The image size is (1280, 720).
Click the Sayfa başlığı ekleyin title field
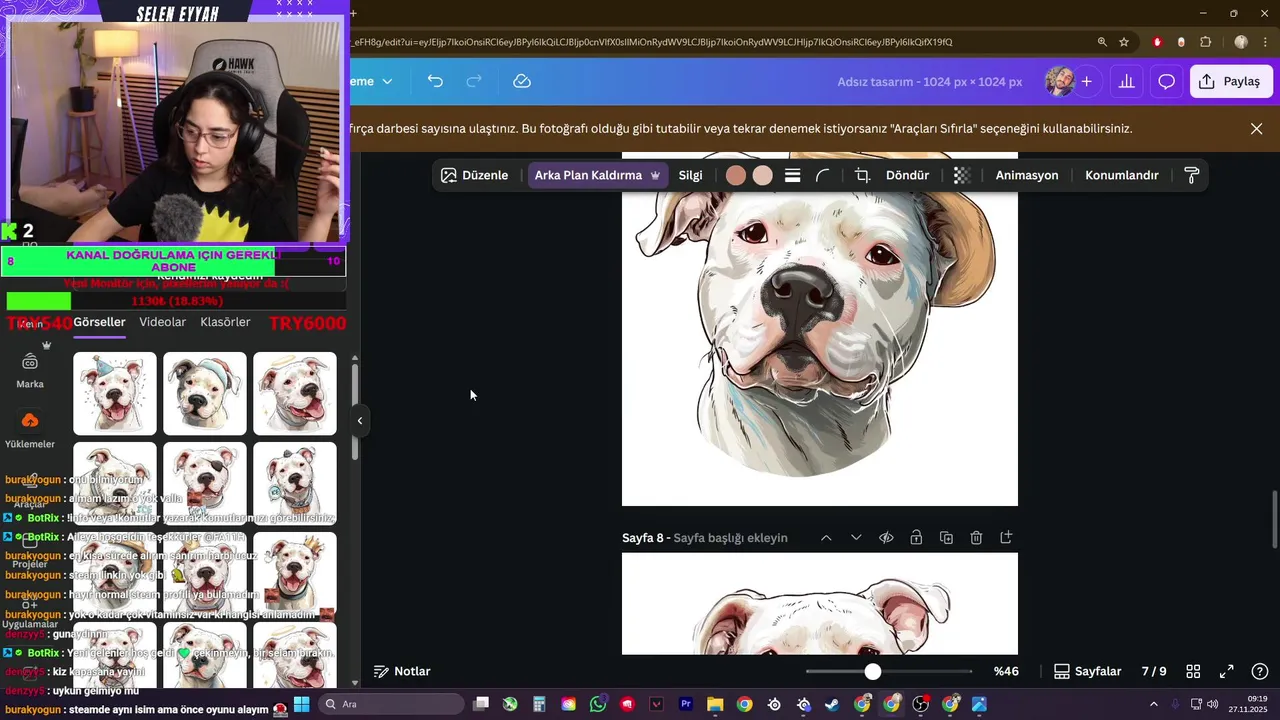730,538
